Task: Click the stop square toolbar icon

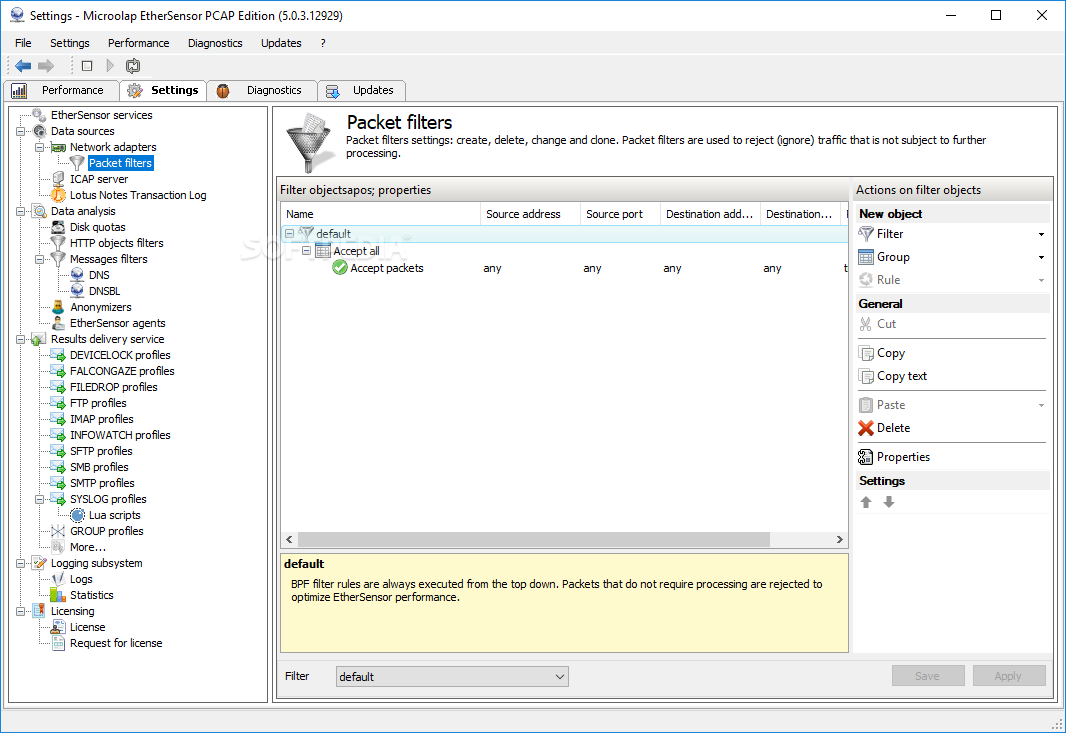Action: point(87,66)
